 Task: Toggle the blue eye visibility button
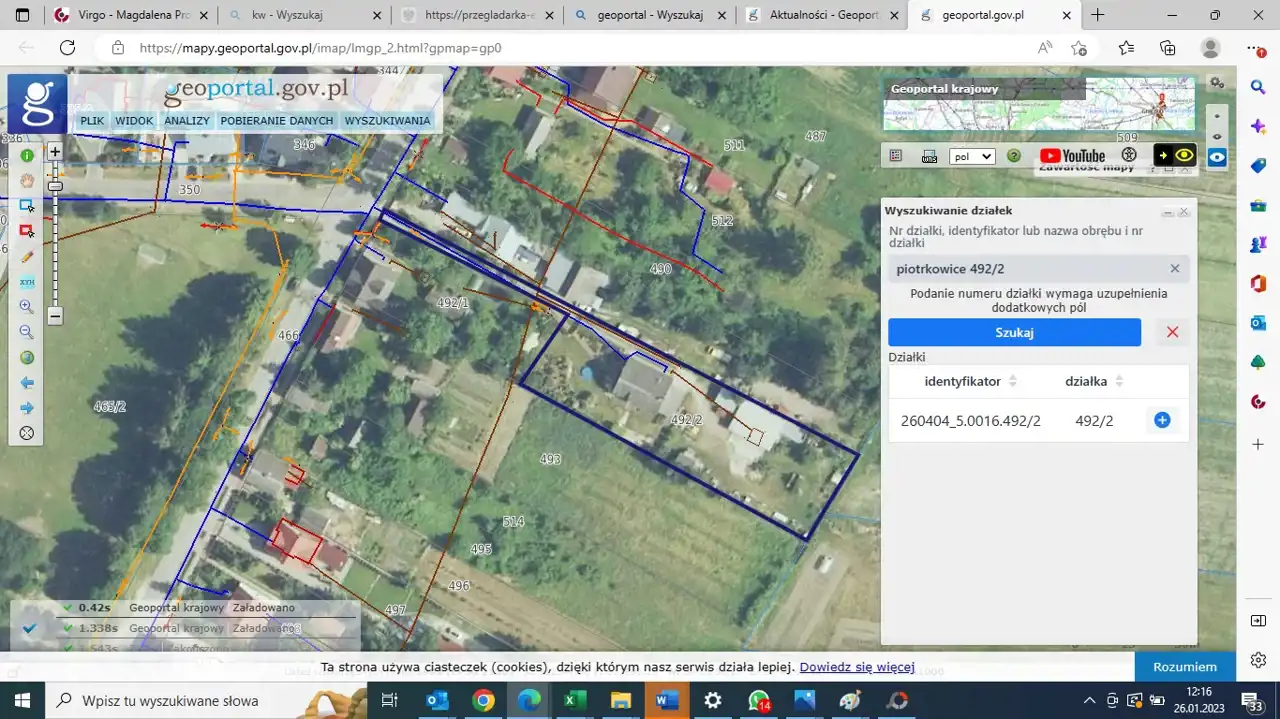pyautogui.click(x=1217, y=157)
